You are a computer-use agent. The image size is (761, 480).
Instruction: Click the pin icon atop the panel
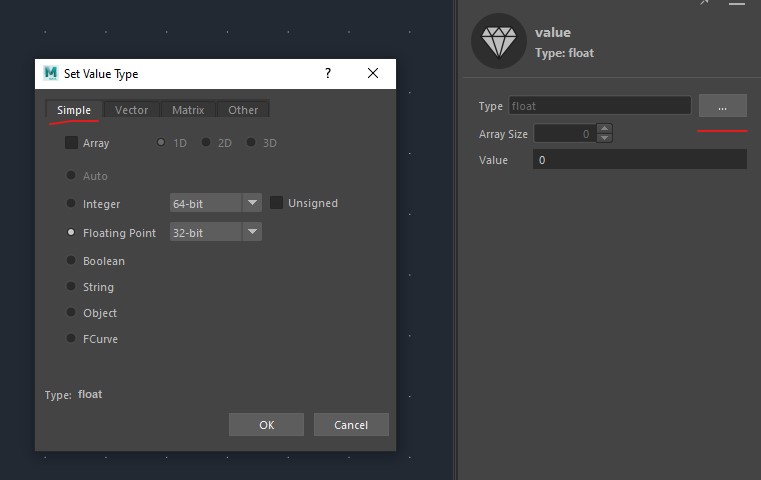pyautogui.click(x=704, y=3)
